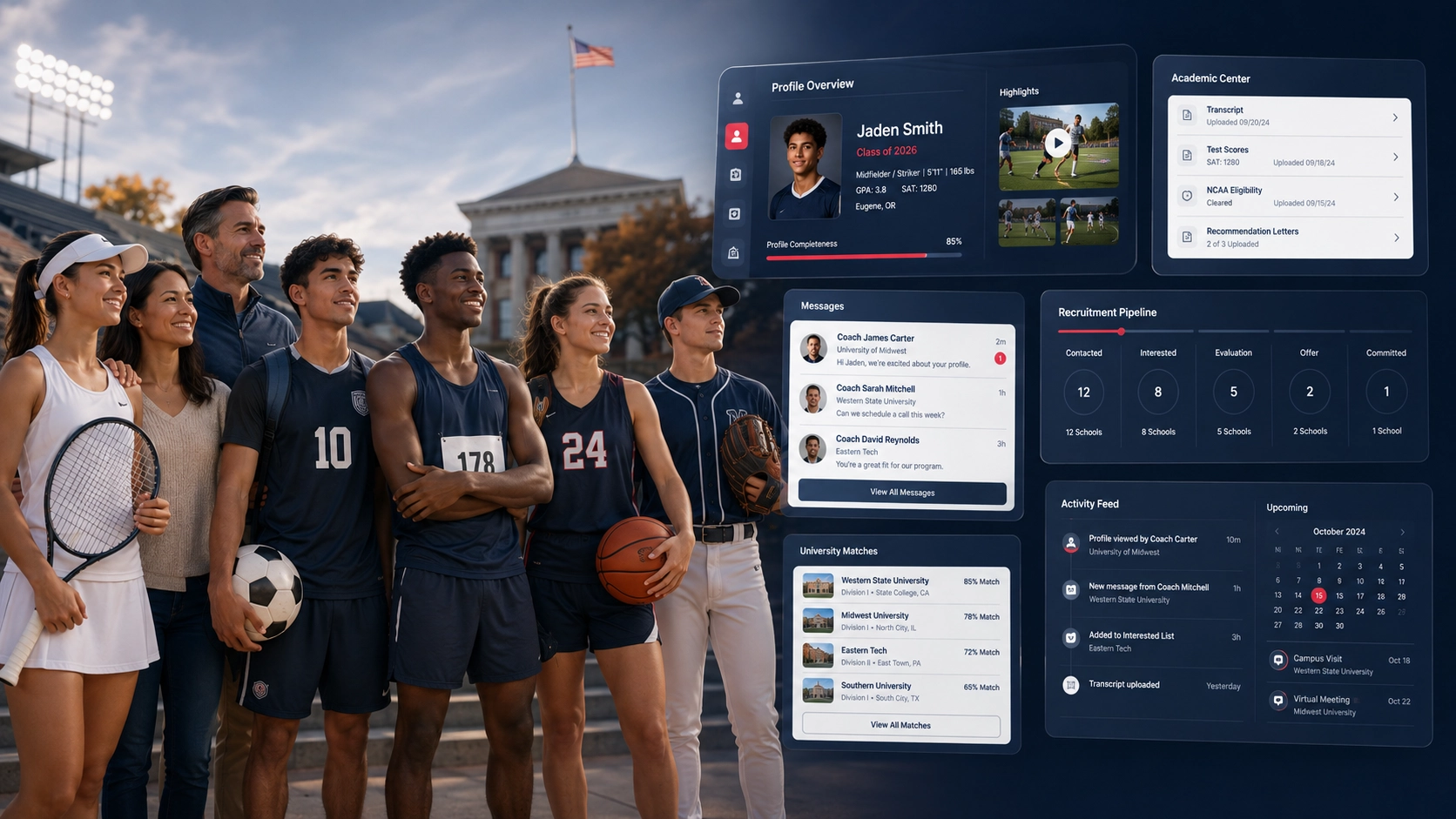Click the Profile Completeness progress bar
The width and height of the screenshot is (1456, 819).
(x=864, y=256)
